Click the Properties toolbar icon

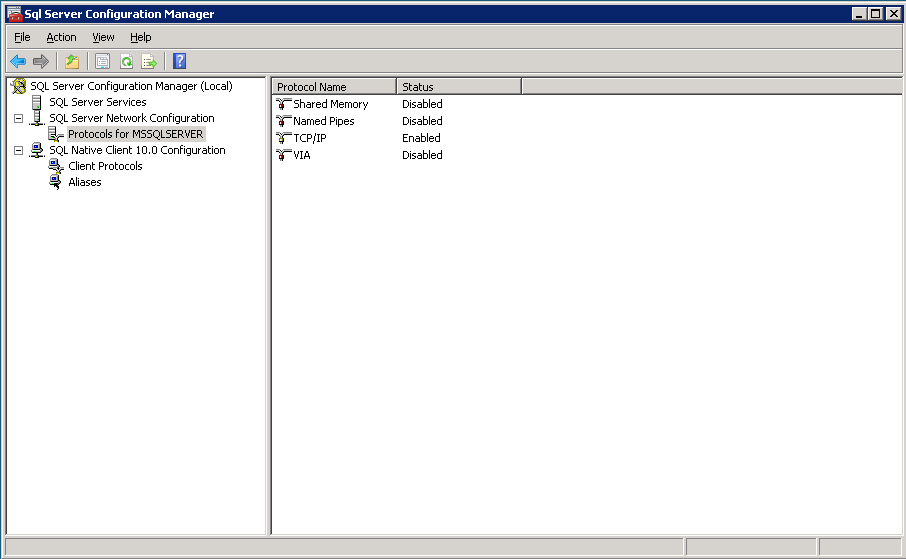click(102, 61)
